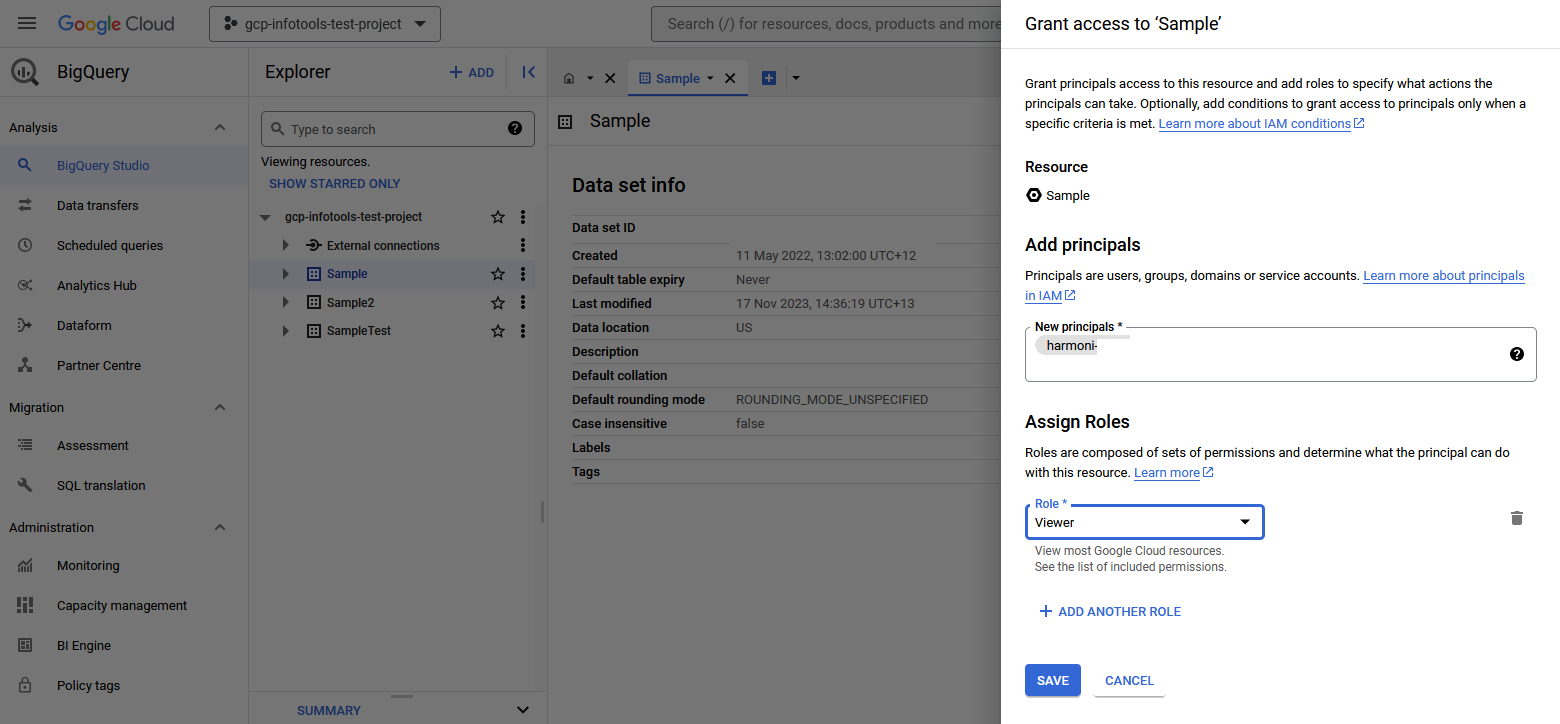Click the Assessment list icon
The image size is (1560, 724).
(x=25, y=445)
